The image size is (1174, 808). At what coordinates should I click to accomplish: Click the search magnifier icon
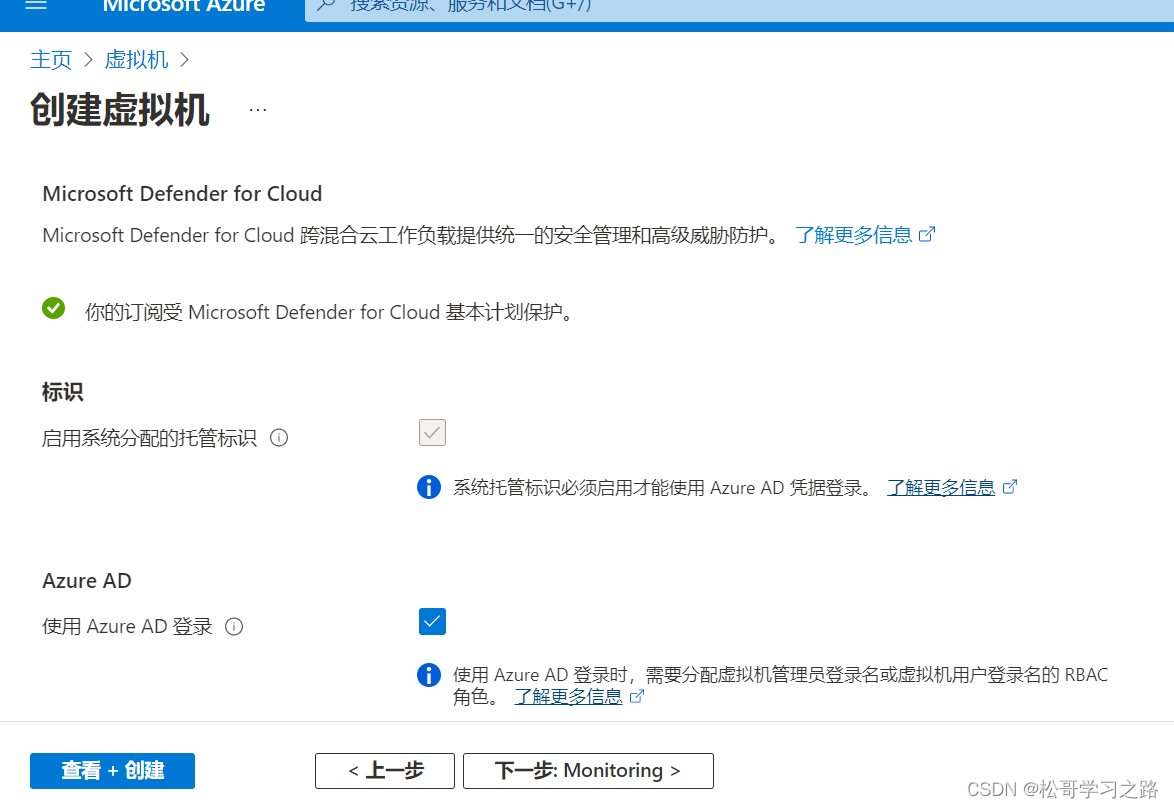pos(326,5)
